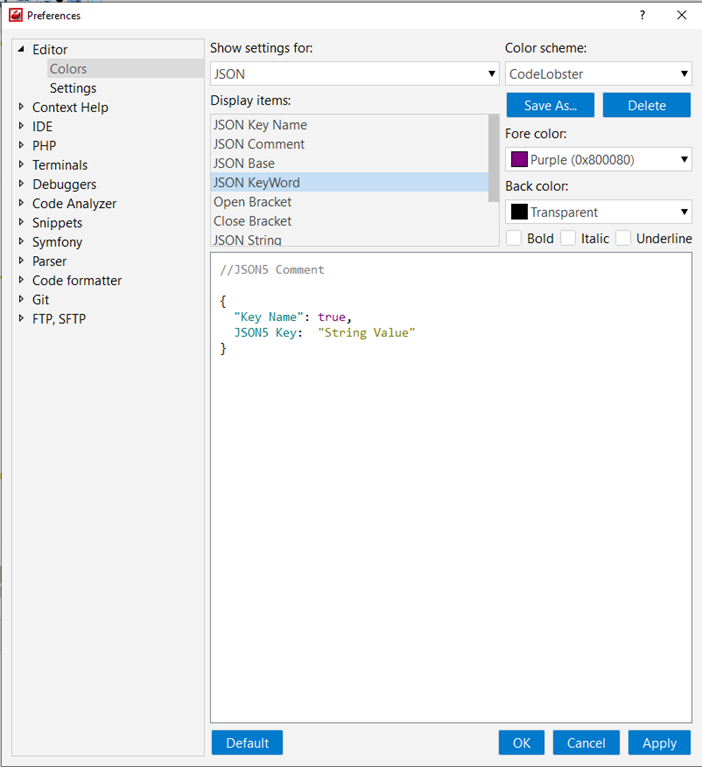Screen dimensions: 702x767
Task: Open the Show settings for JSON dropdown
Action: (x=355, y=74)
